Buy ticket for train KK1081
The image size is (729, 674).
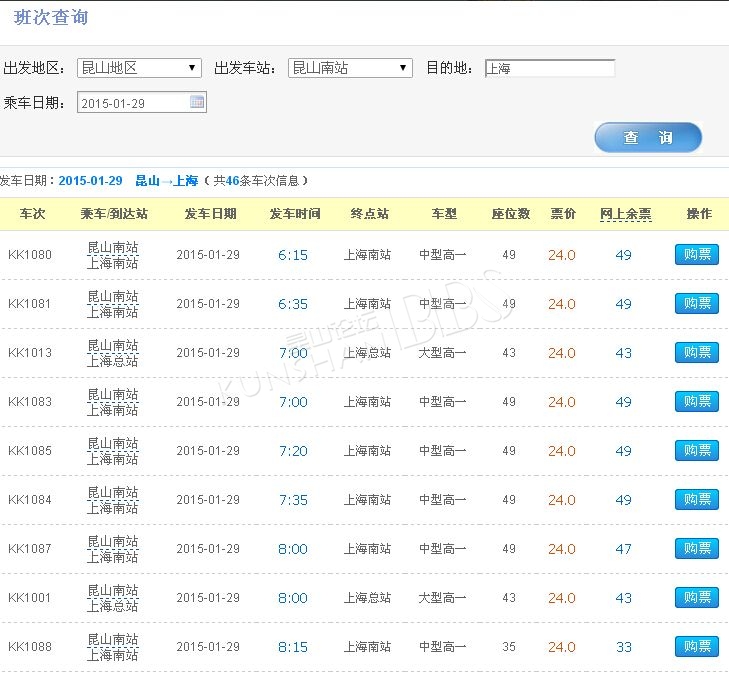pos(696,304)
